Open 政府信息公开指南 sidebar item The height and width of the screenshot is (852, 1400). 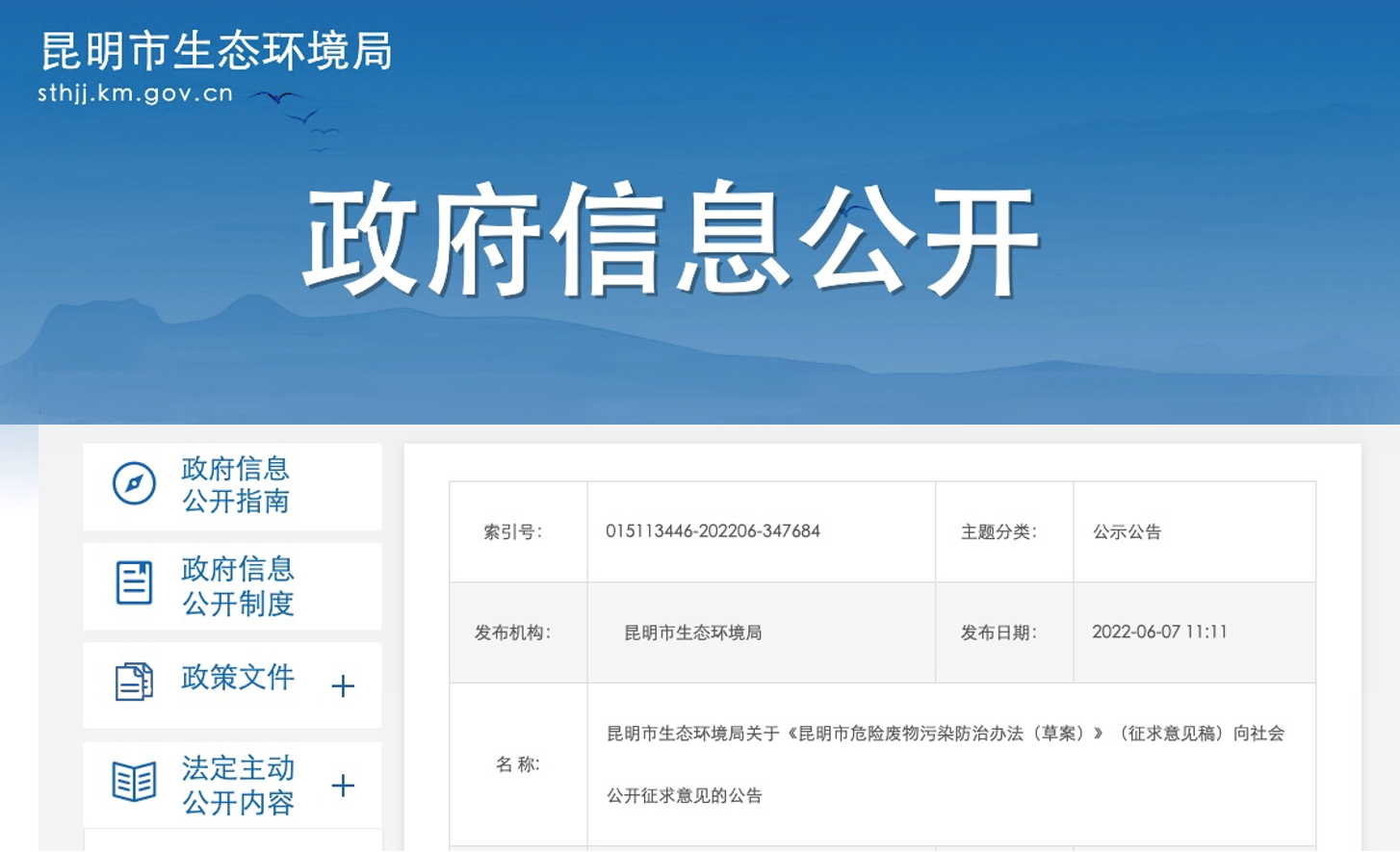(232, 486)
